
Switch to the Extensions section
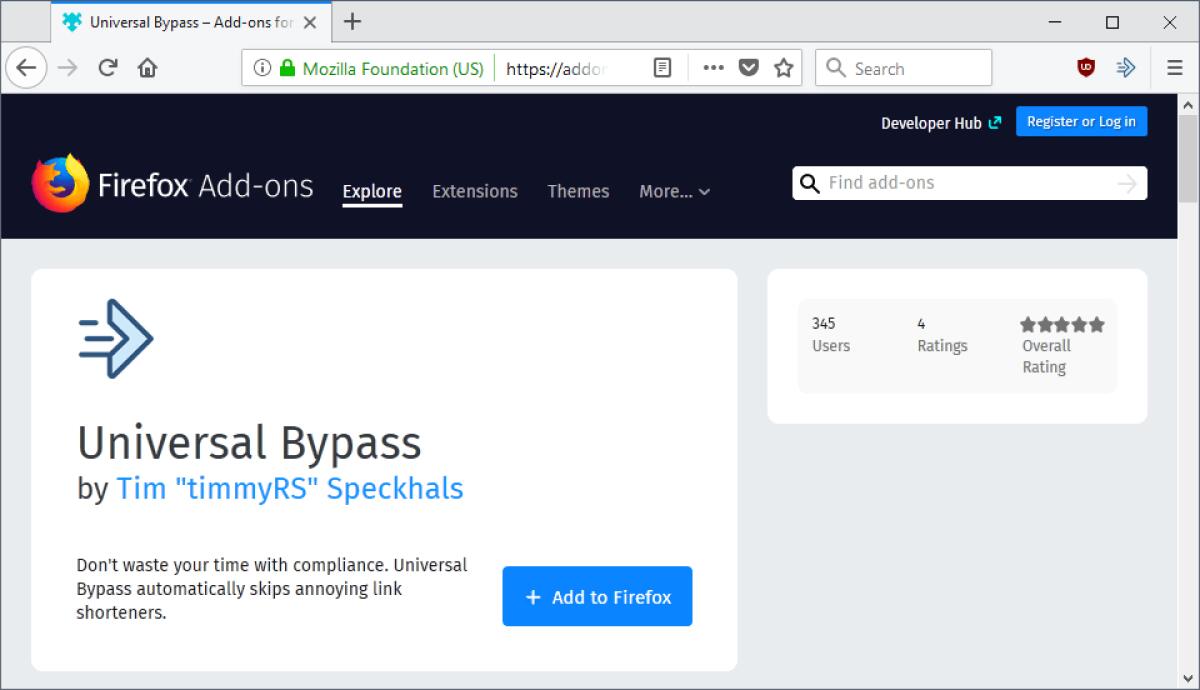[475, 191]
